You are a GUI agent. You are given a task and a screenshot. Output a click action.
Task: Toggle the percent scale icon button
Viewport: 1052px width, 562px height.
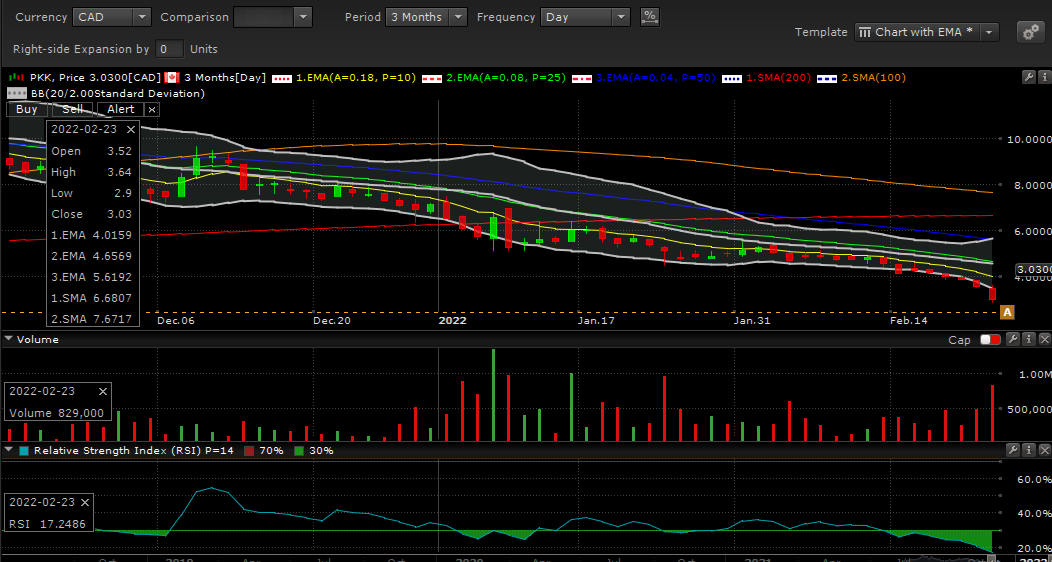tap(649, 17)
